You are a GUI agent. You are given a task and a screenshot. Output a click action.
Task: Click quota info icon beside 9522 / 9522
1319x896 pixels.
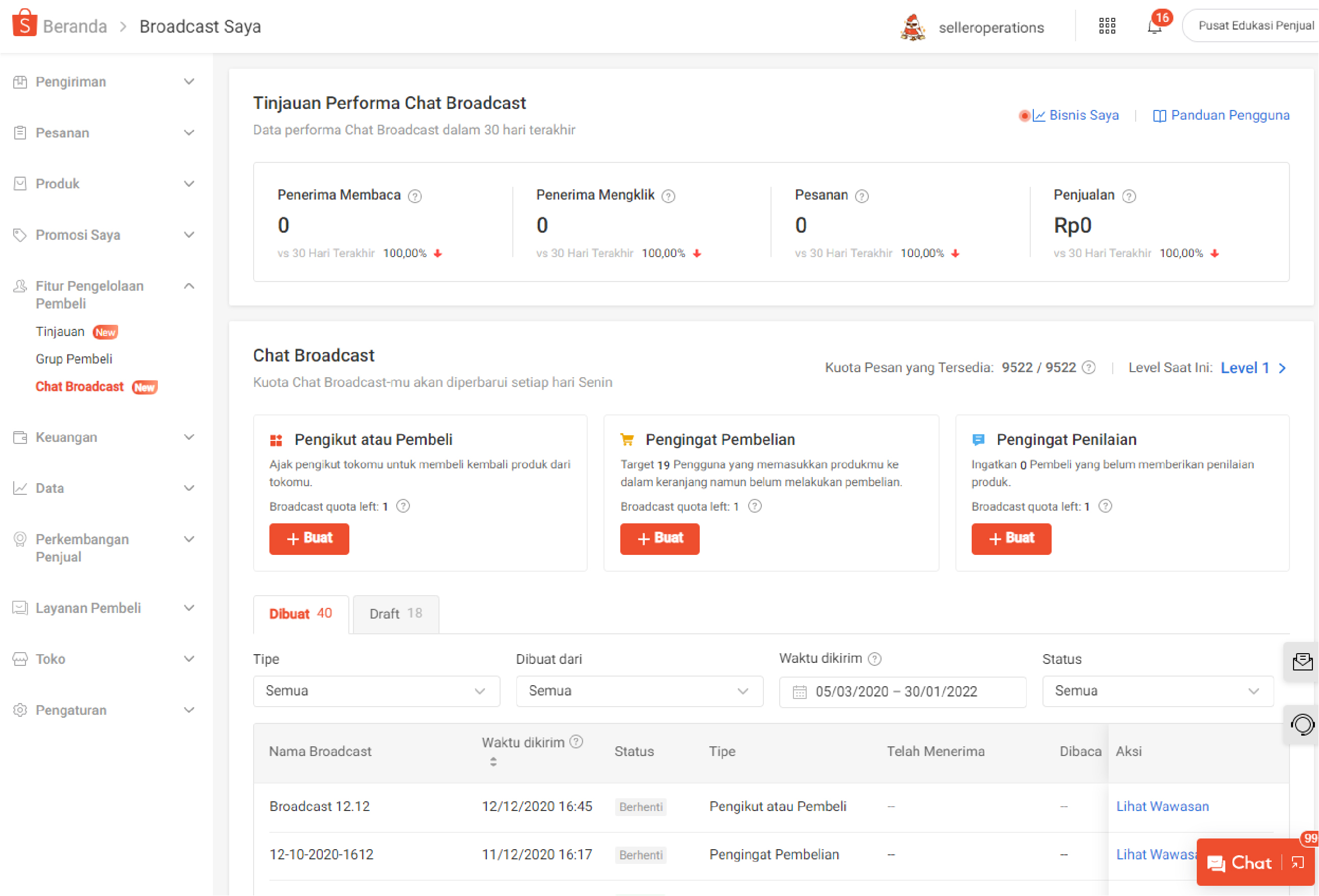tap(1089, 368)
